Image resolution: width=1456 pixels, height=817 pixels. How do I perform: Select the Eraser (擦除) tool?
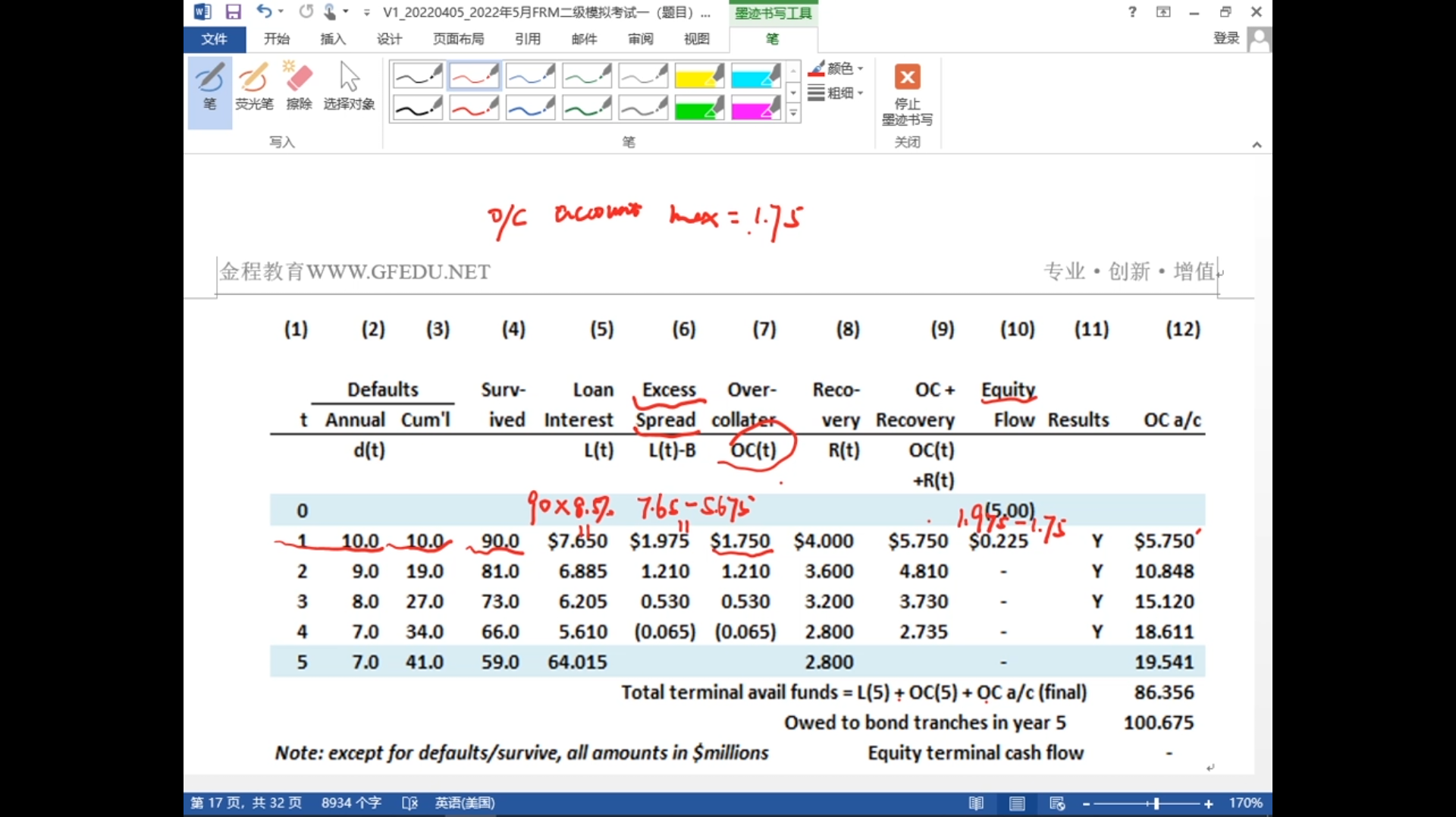298,87
